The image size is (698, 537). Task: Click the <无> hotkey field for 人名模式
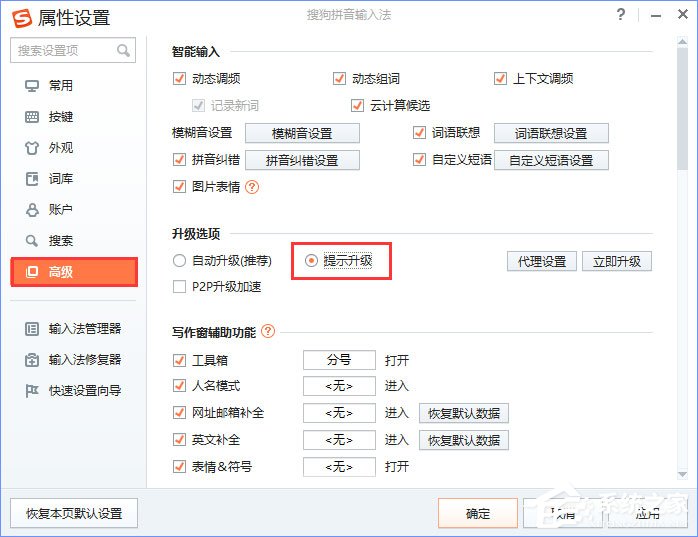coord(339,386)
